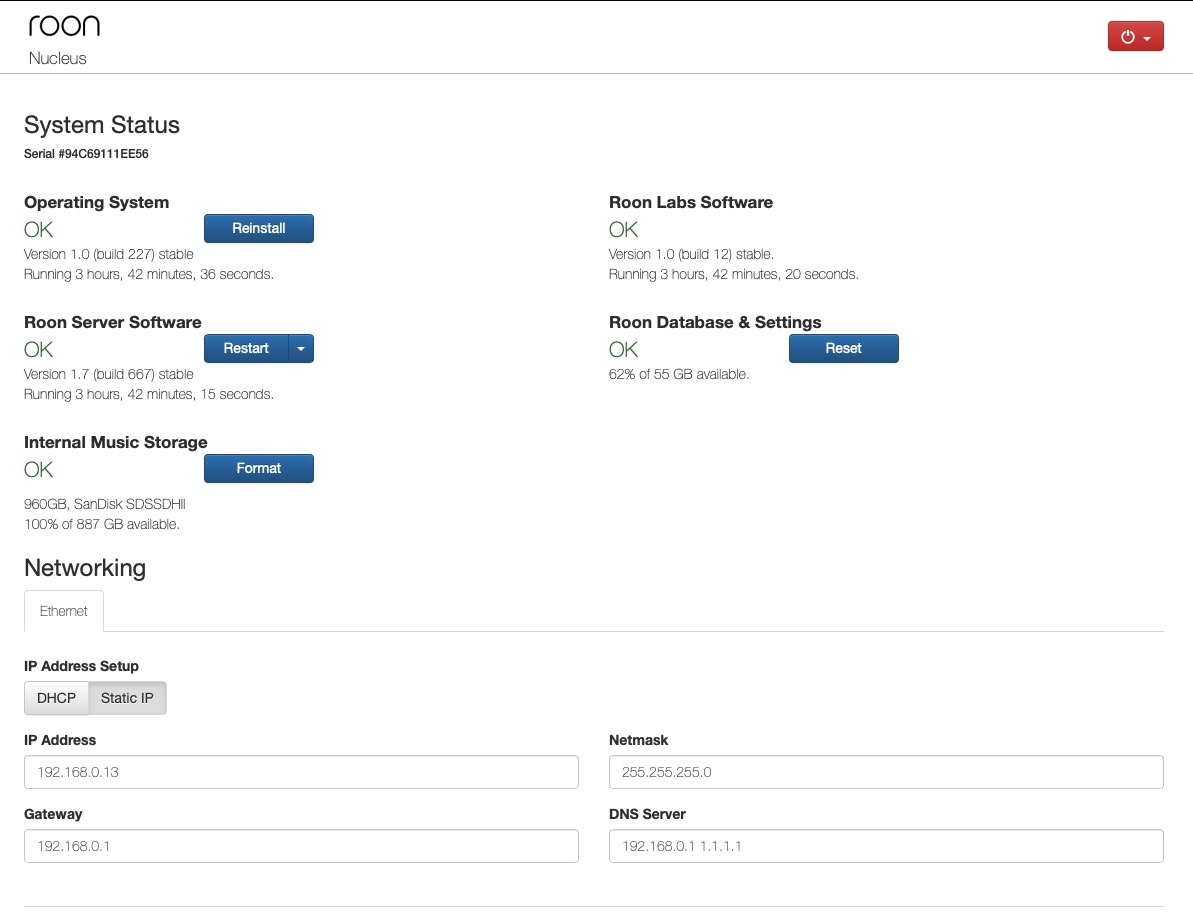
Task: Click the Nucleus label under logo
Action: (58, 59)
